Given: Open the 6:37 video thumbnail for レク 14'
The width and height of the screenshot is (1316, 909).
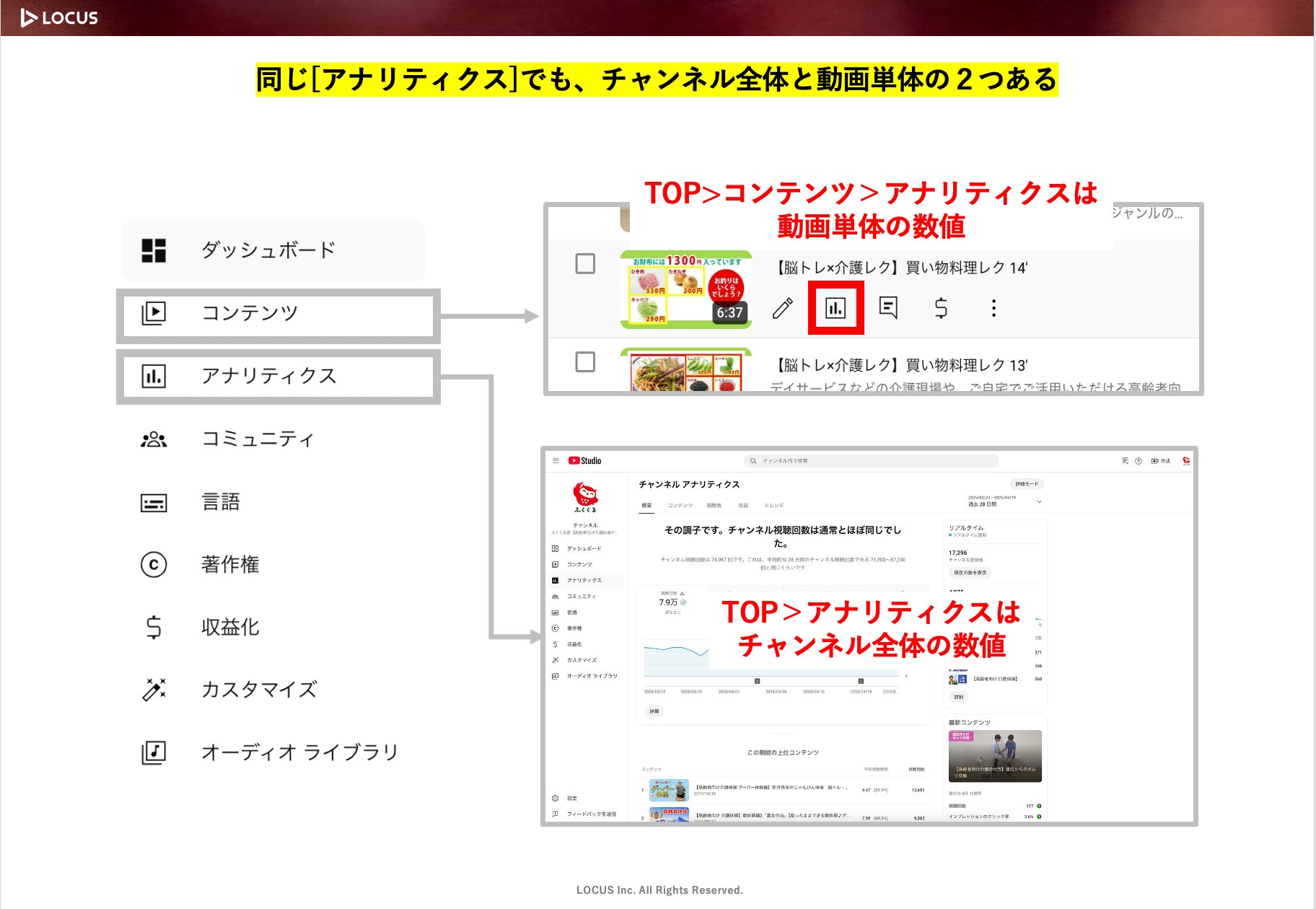Looking at the screenshot, I should coord(685,289).
